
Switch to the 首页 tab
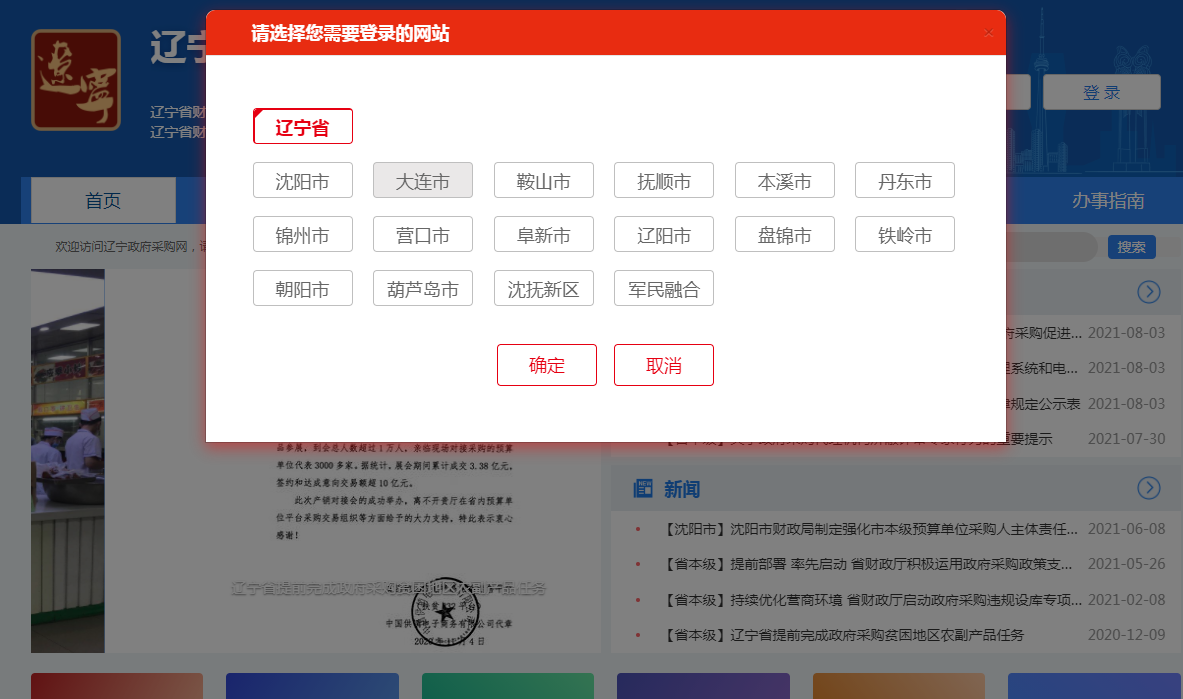coord(103,200)
